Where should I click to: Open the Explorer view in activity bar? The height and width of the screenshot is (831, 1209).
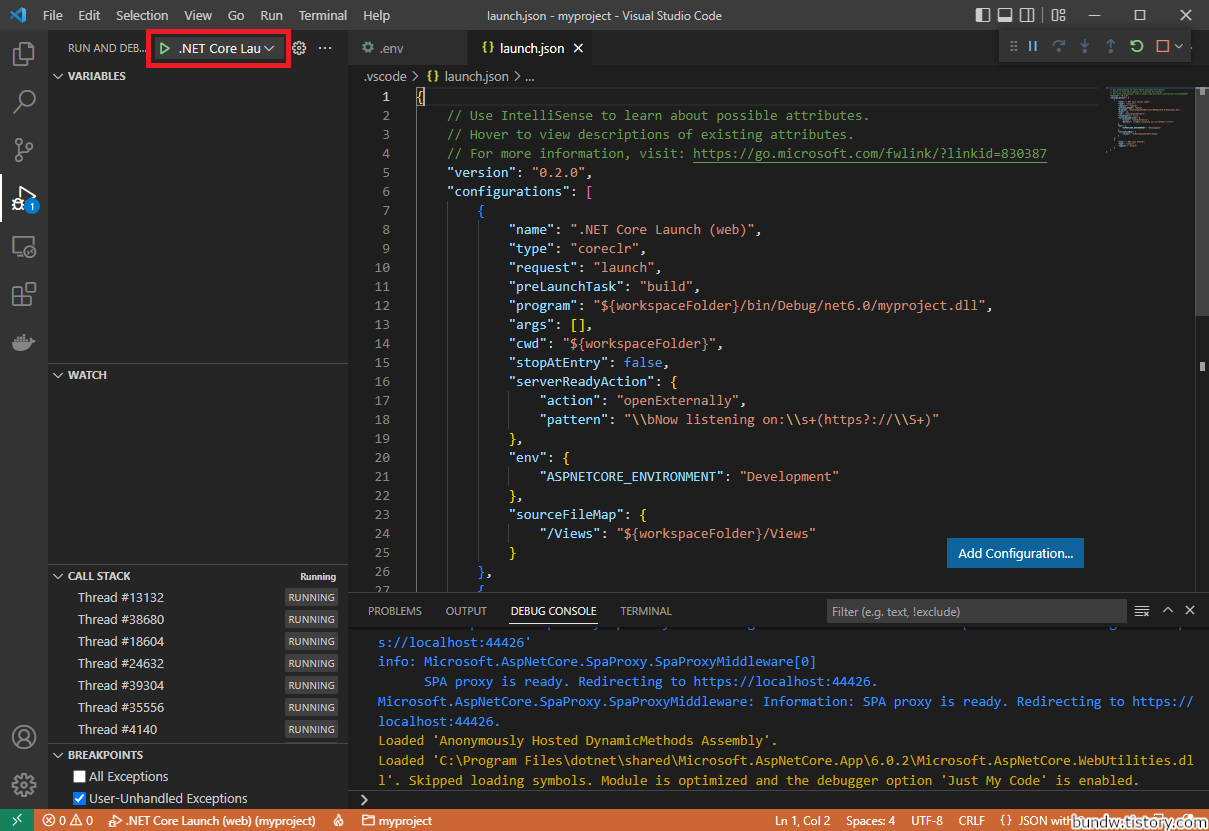[24, 55]
